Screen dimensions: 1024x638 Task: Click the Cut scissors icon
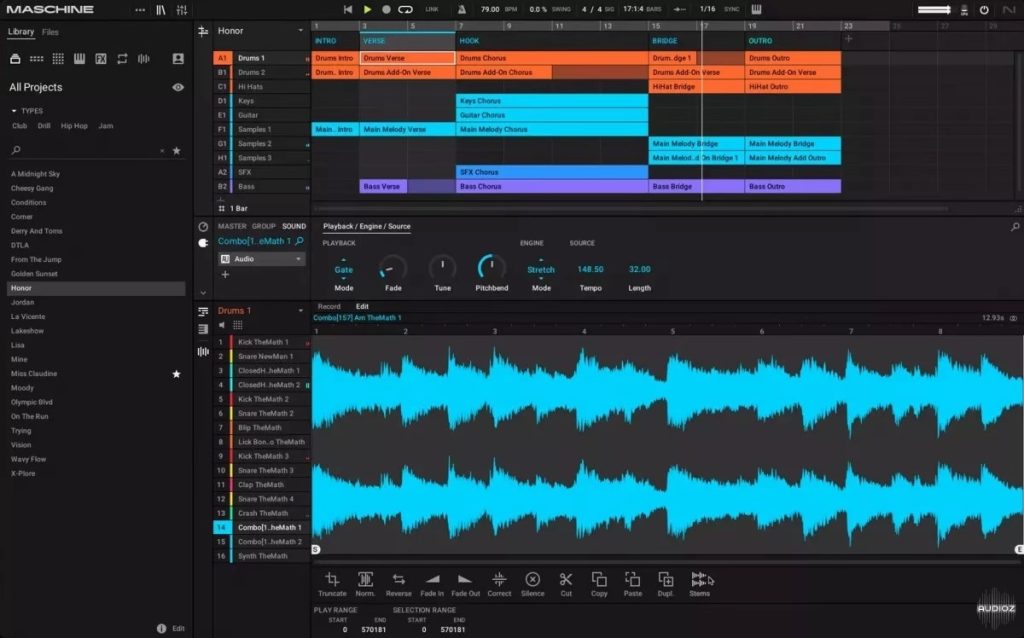click(565, 579)
